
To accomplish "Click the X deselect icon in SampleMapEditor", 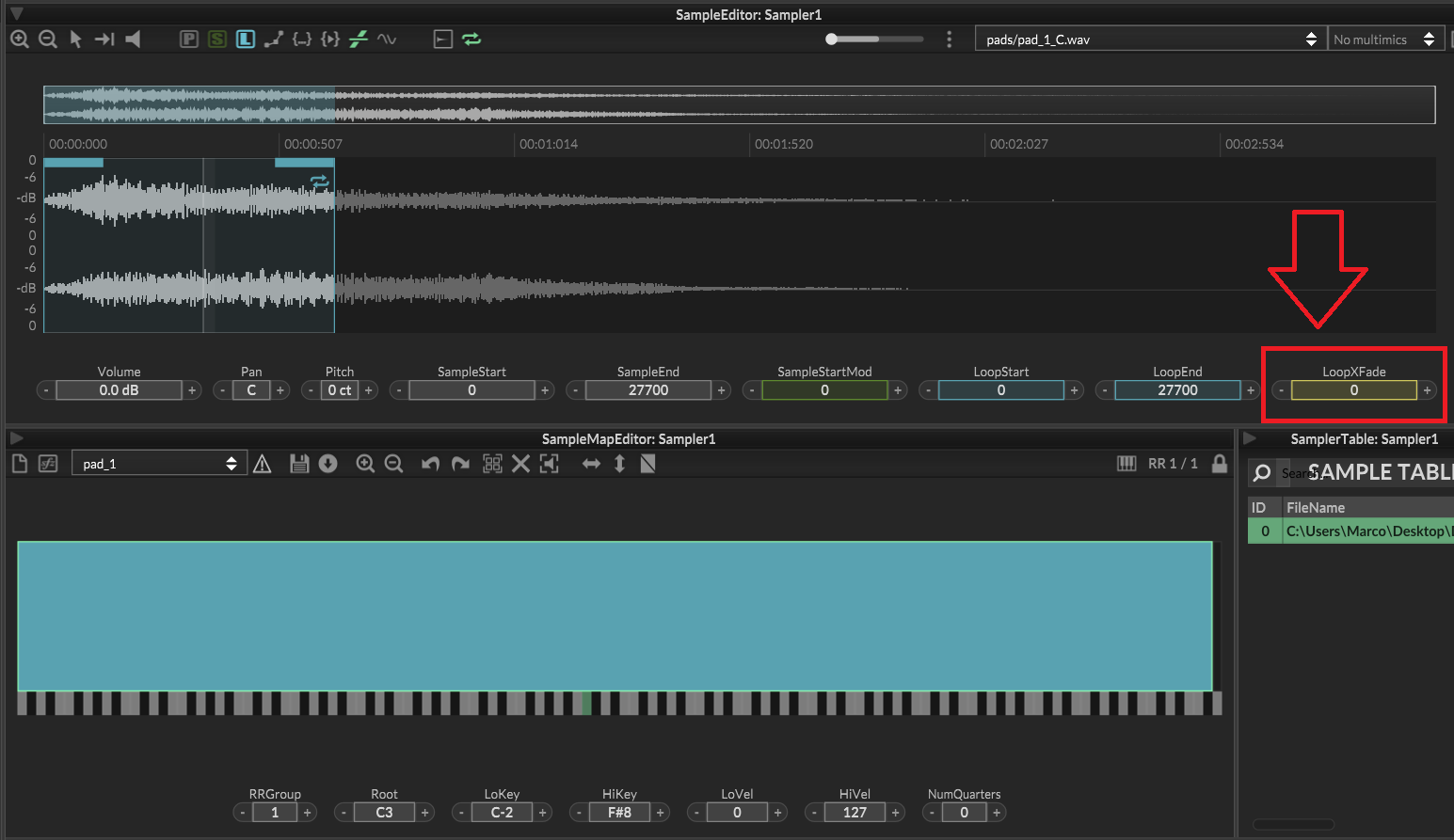I will point(520,464).
